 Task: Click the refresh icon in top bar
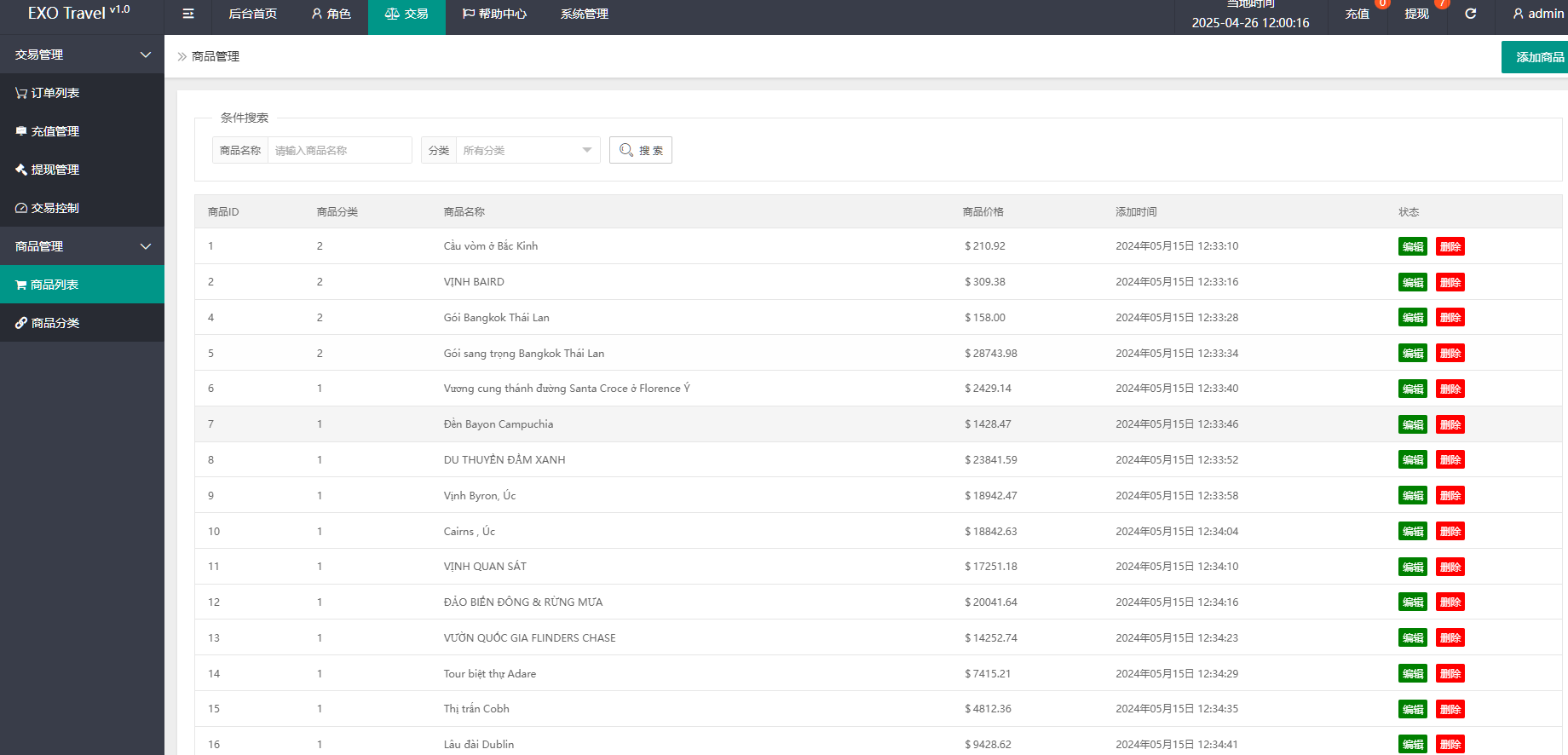(1470, 14)
